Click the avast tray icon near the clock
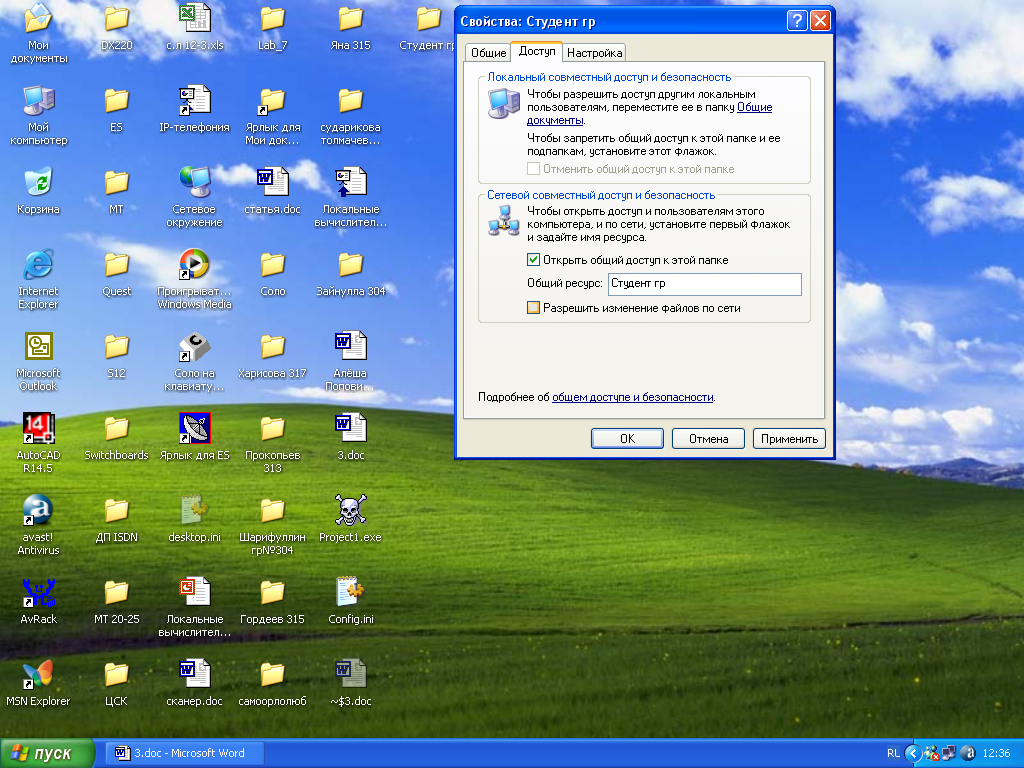The height and width of the screenshot is (768, 1024). coord(967,753)
